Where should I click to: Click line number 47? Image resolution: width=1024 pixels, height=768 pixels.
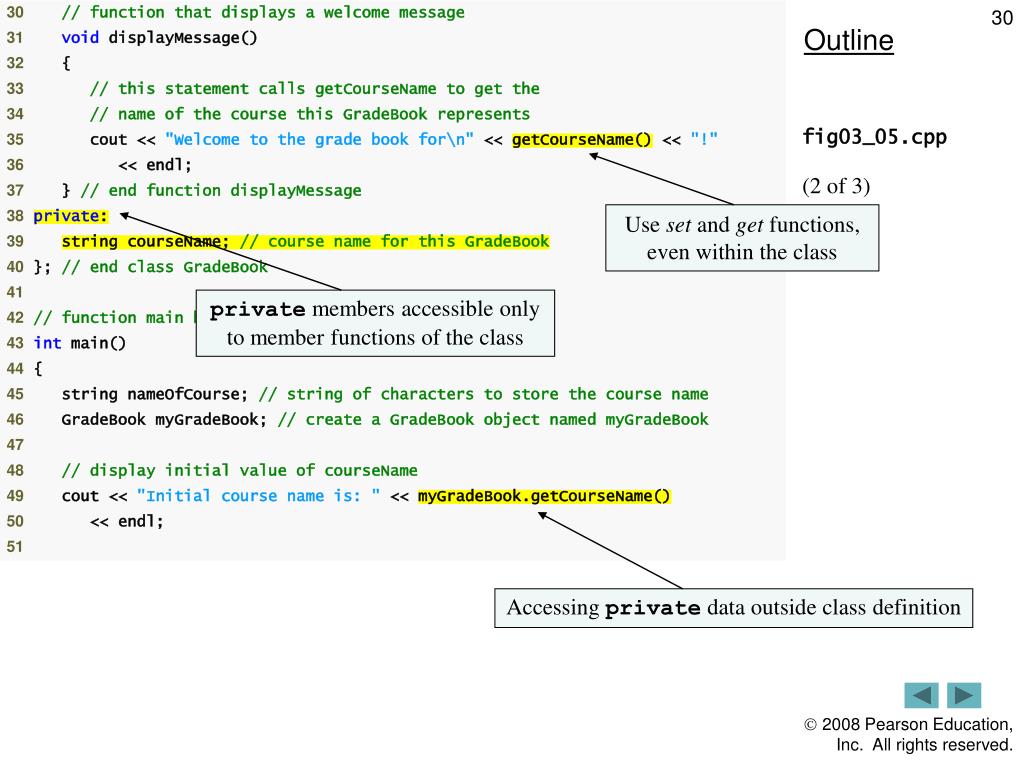(x=15, y=445)
